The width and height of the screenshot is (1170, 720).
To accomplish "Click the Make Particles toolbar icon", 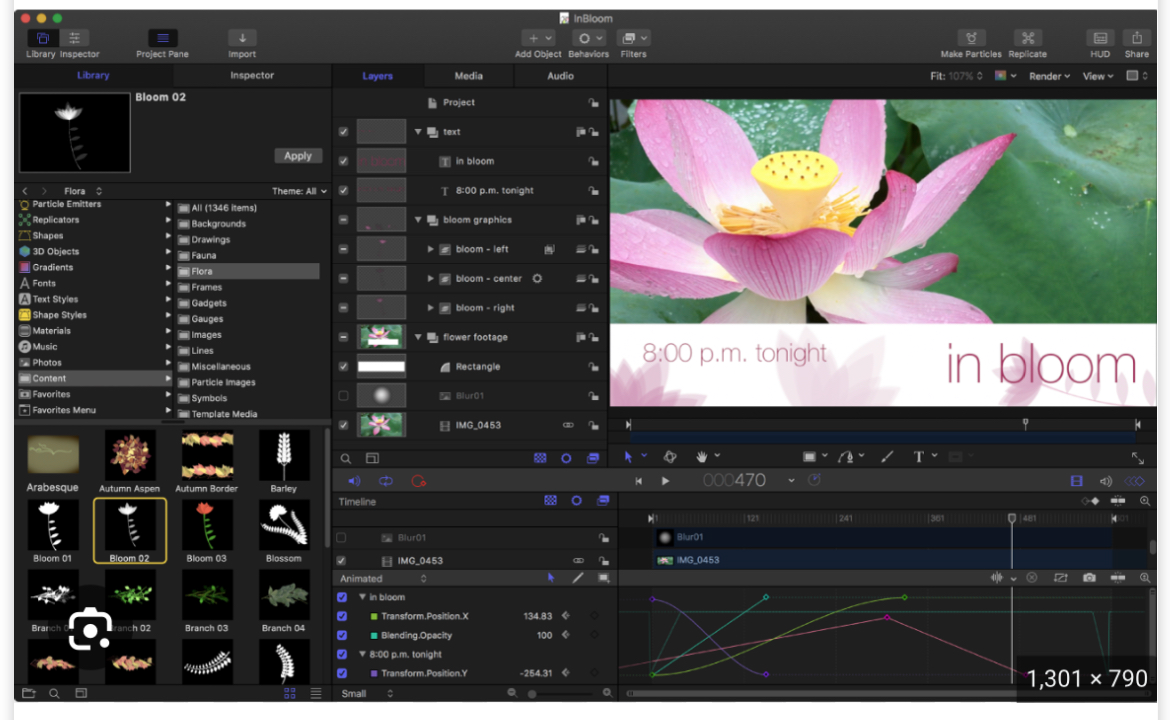I will click(x=971, y=38).
